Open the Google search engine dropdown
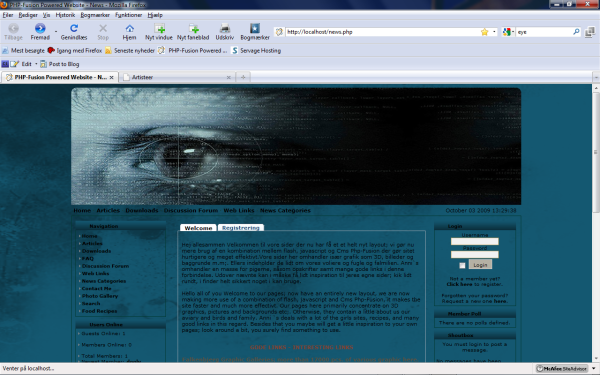 [x=508, y=32]
